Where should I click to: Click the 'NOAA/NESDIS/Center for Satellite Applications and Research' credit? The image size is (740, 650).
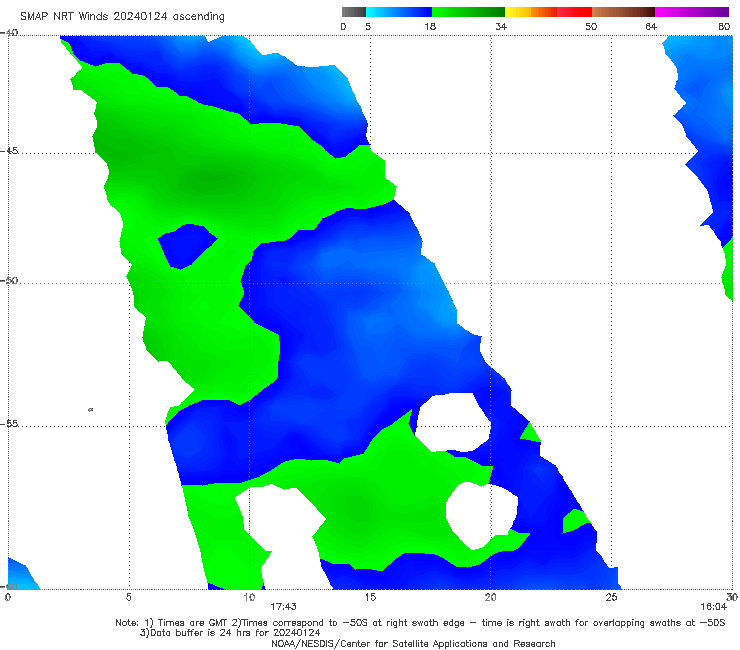[x=413, y=643]
